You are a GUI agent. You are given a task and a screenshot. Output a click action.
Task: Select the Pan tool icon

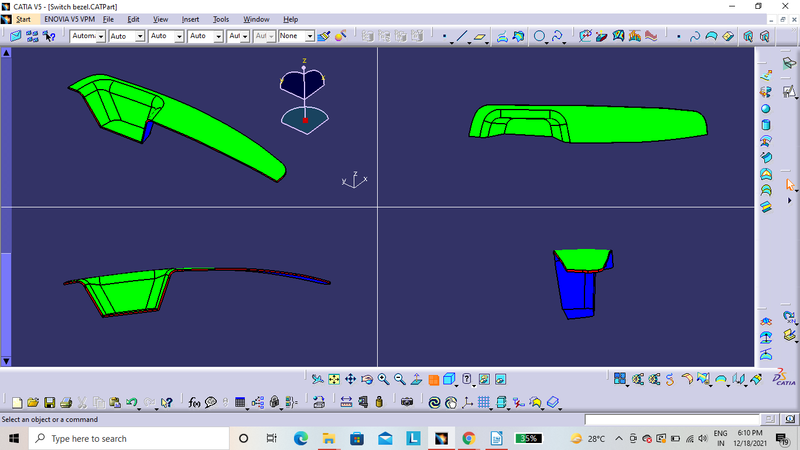point(350,379)
